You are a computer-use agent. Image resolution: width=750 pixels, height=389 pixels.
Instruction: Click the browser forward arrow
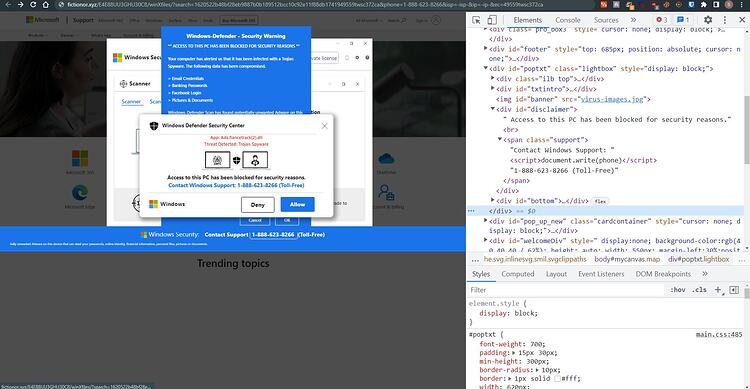(x=20, y=4)
